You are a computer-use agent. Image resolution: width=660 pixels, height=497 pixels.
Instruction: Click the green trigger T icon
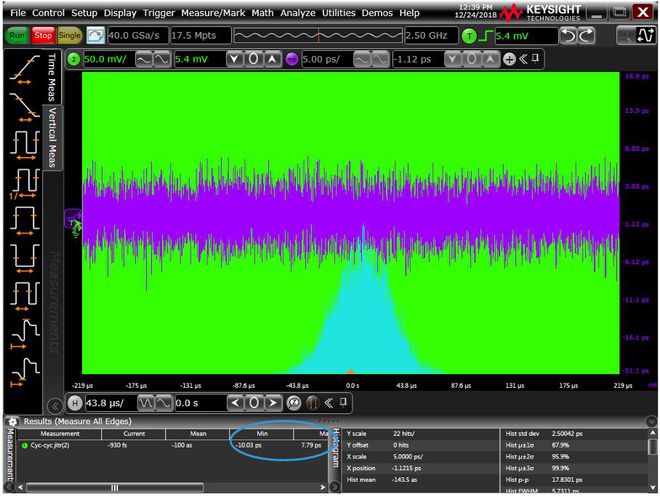[469, 36]
